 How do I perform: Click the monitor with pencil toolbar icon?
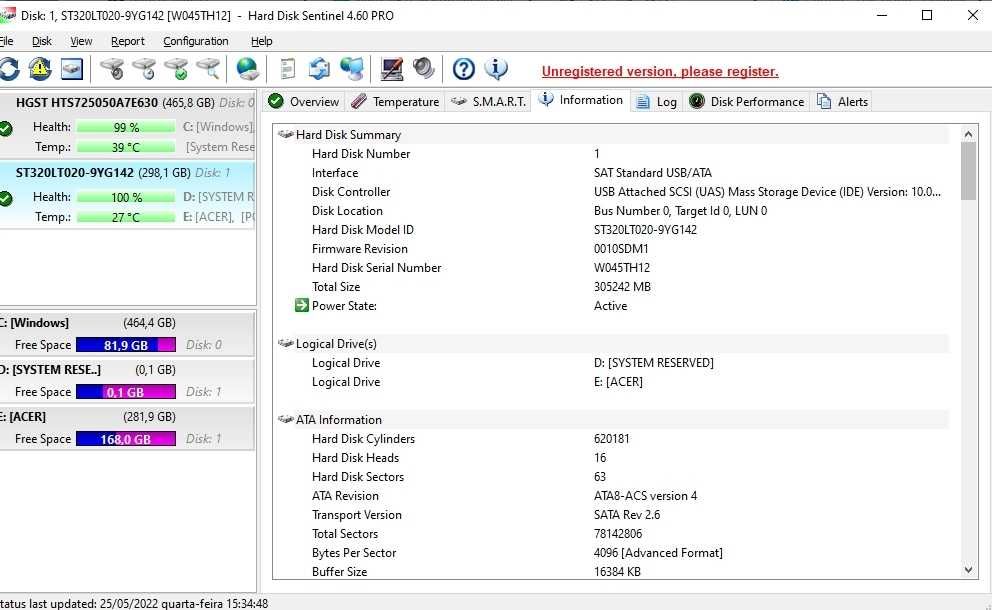pyautogui.click(x=392, y=69)
